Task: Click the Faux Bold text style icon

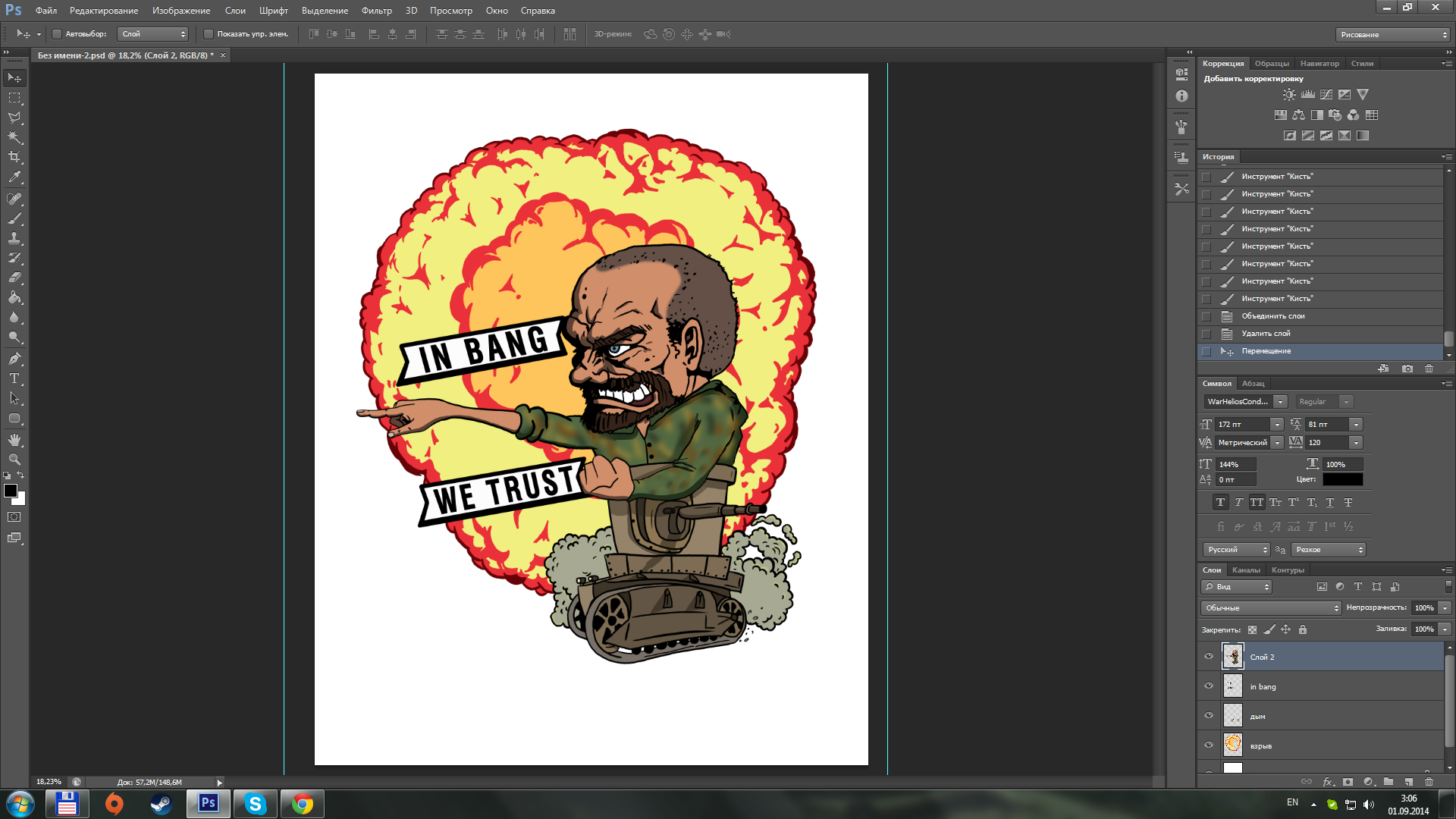Action: [x=1220, y=502]
